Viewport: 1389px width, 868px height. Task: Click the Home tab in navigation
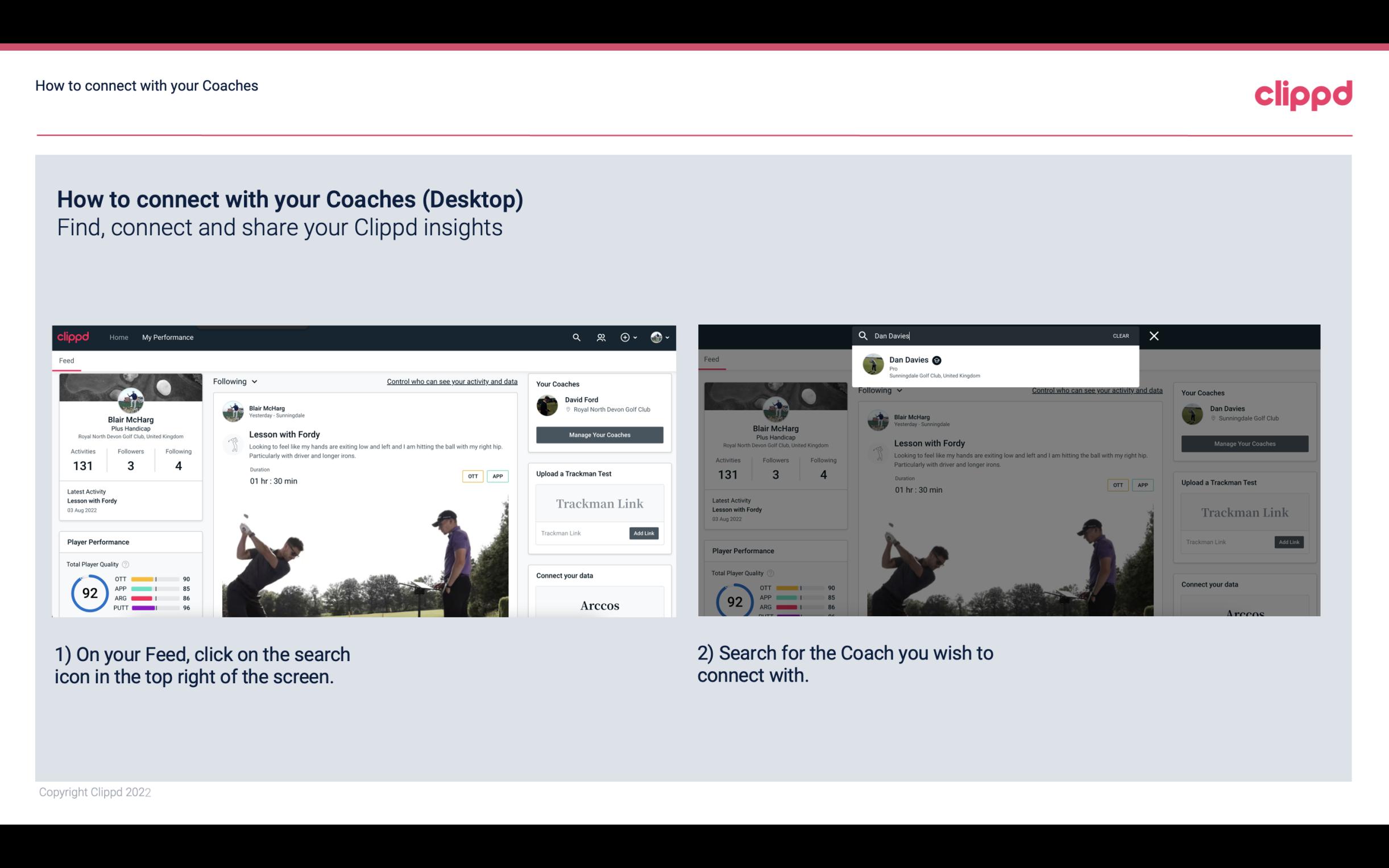tap(119, 337)
